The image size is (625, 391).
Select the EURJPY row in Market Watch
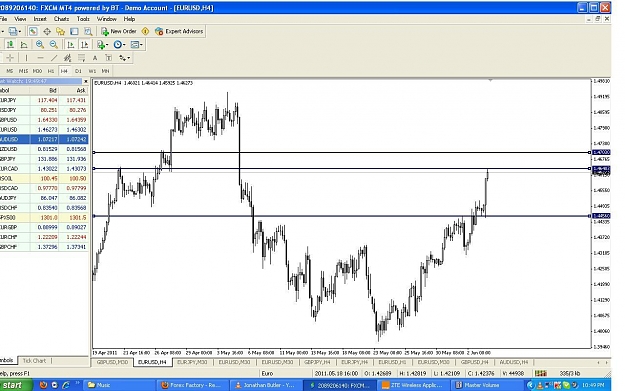coord(44,100)
